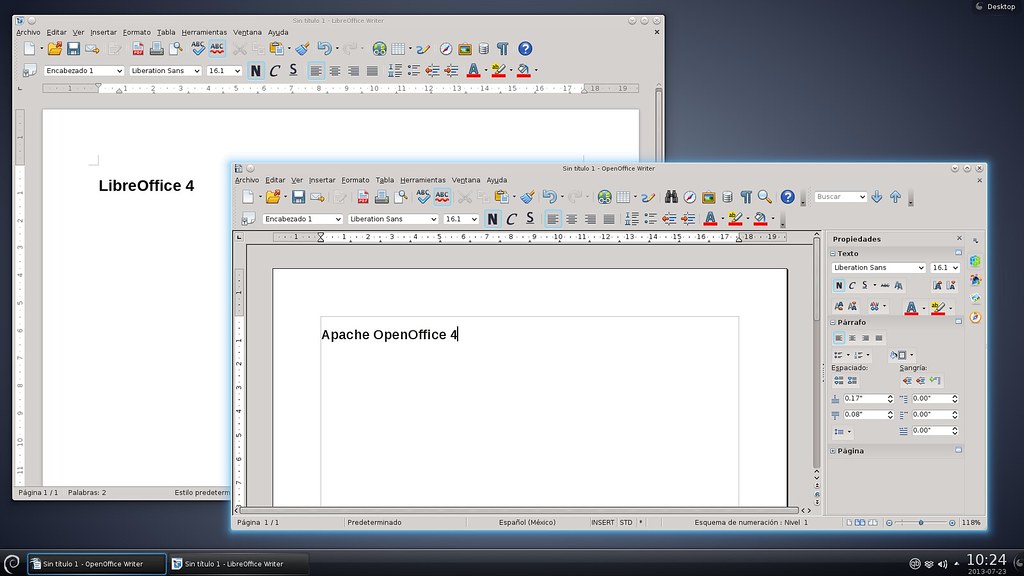1024x576 pixels.
Task: Toggle Bold (N) in LibreOffice formatting toolbar
Action: click(255, 71)
